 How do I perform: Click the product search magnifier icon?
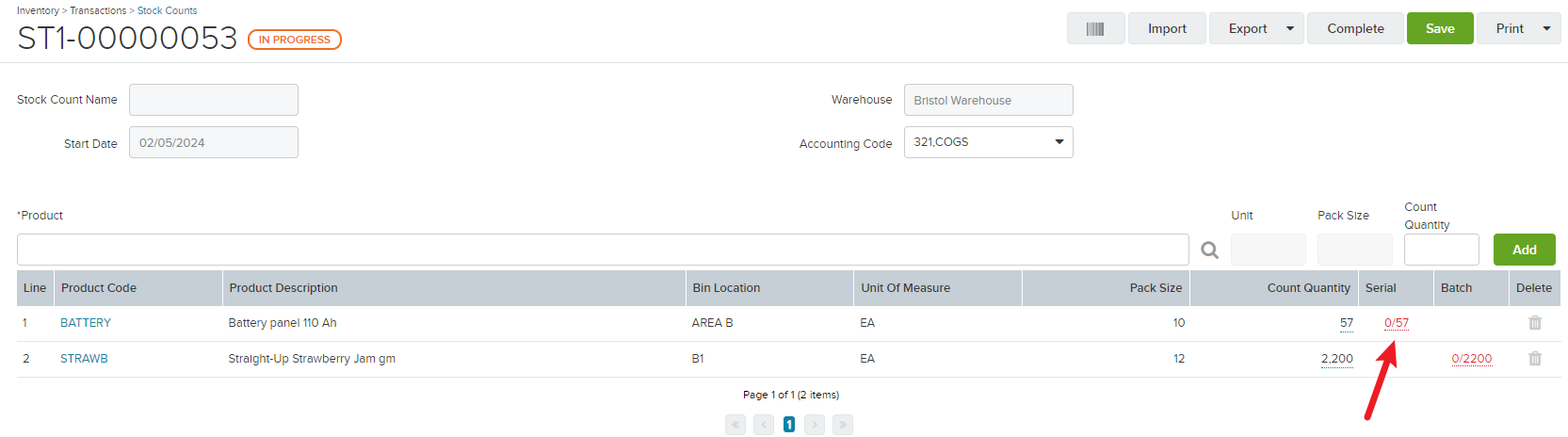point(1210,250)
